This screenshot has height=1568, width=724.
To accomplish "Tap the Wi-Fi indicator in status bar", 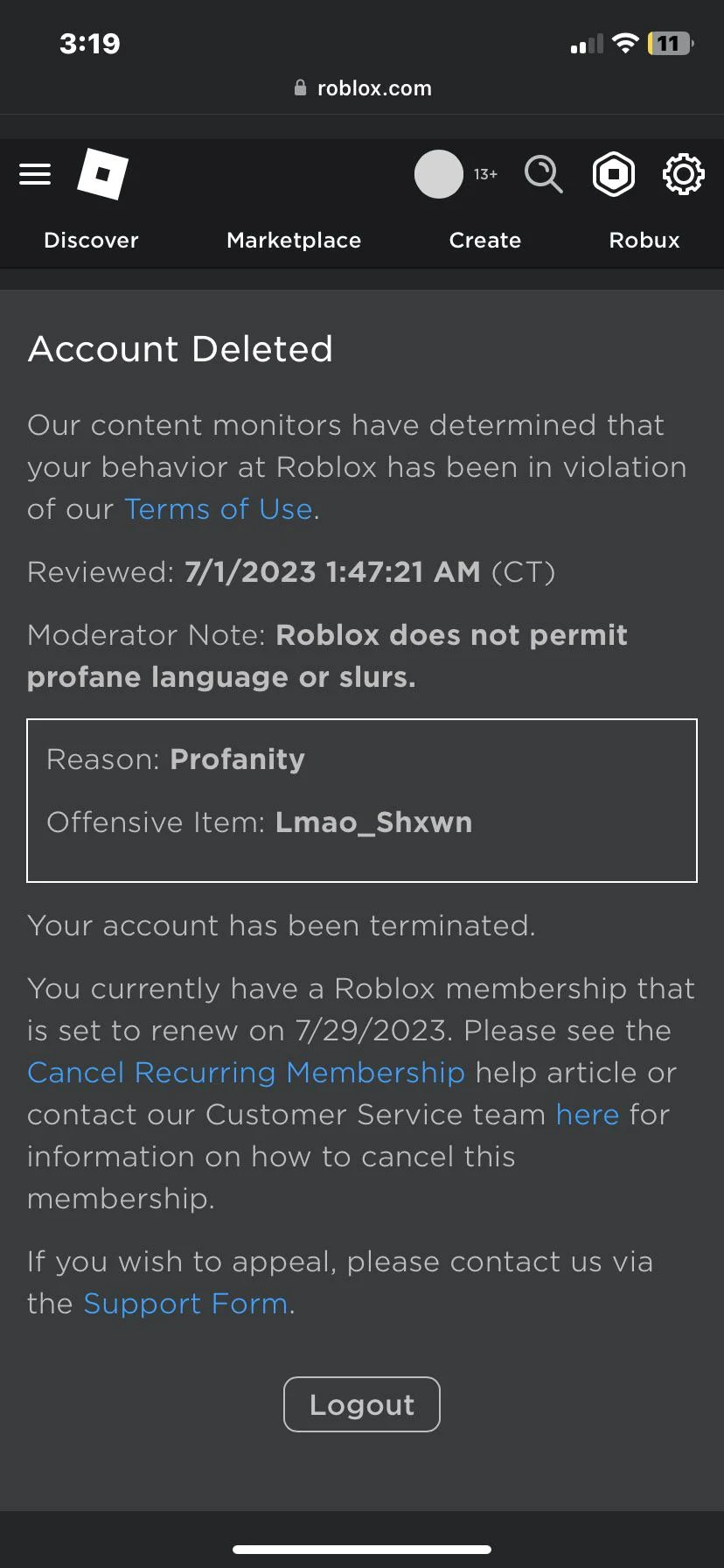I will 624,42.
